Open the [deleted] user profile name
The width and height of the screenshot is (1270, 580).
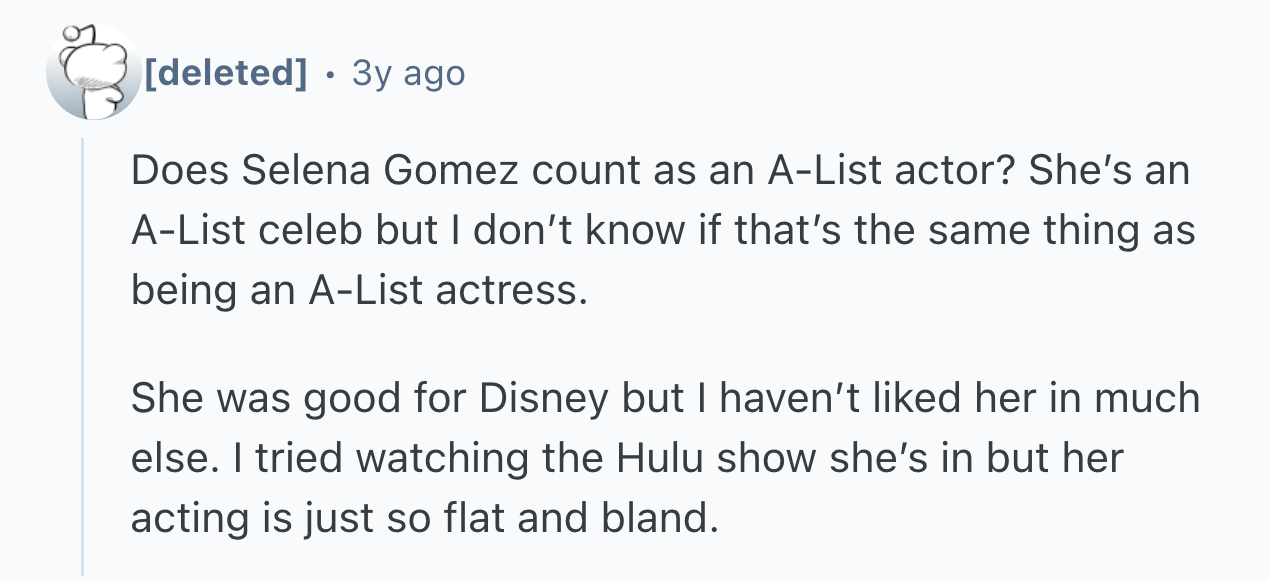[225, 73]
